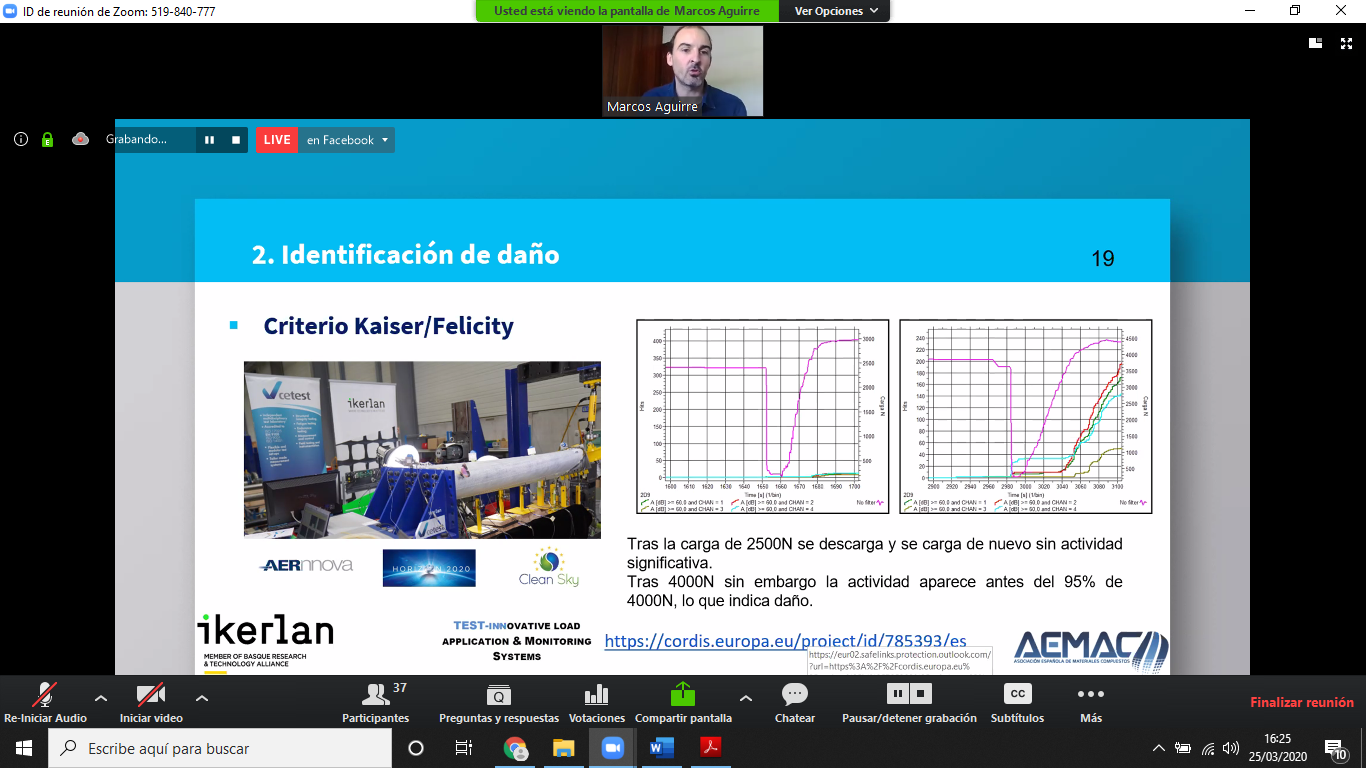The height and width of the screenshot is (768, 1366).
Task: Unmute with the Re-Iniciar Audio microphone
Action: pos(45,702)
